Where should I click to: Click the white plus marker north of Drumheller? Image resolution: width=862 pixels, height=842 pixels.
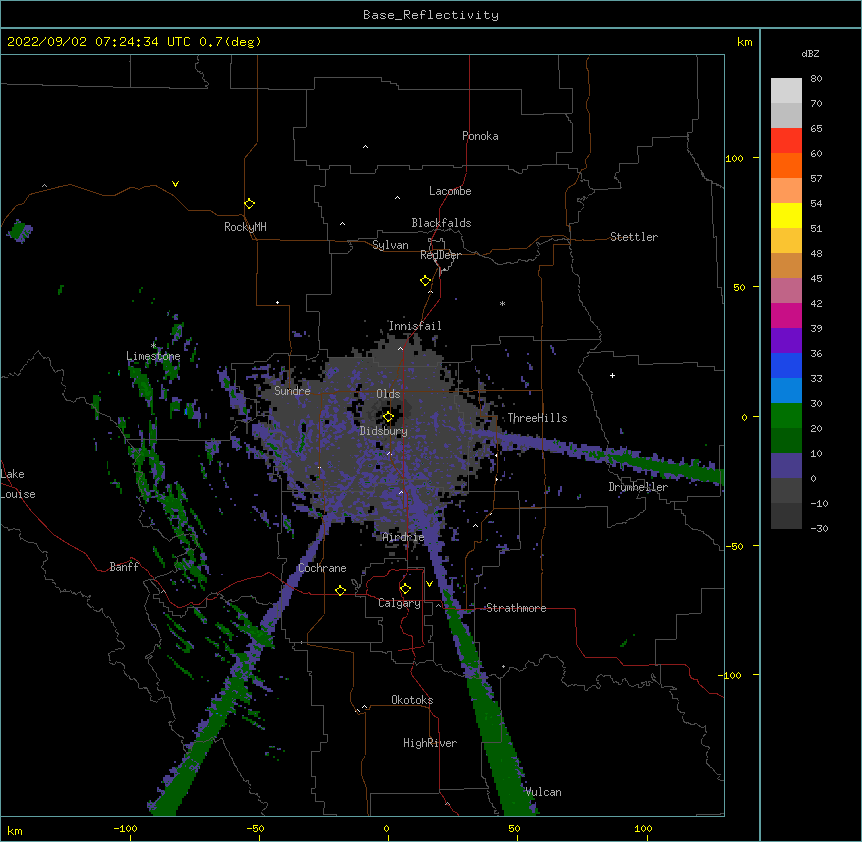[x=612, y=375]
